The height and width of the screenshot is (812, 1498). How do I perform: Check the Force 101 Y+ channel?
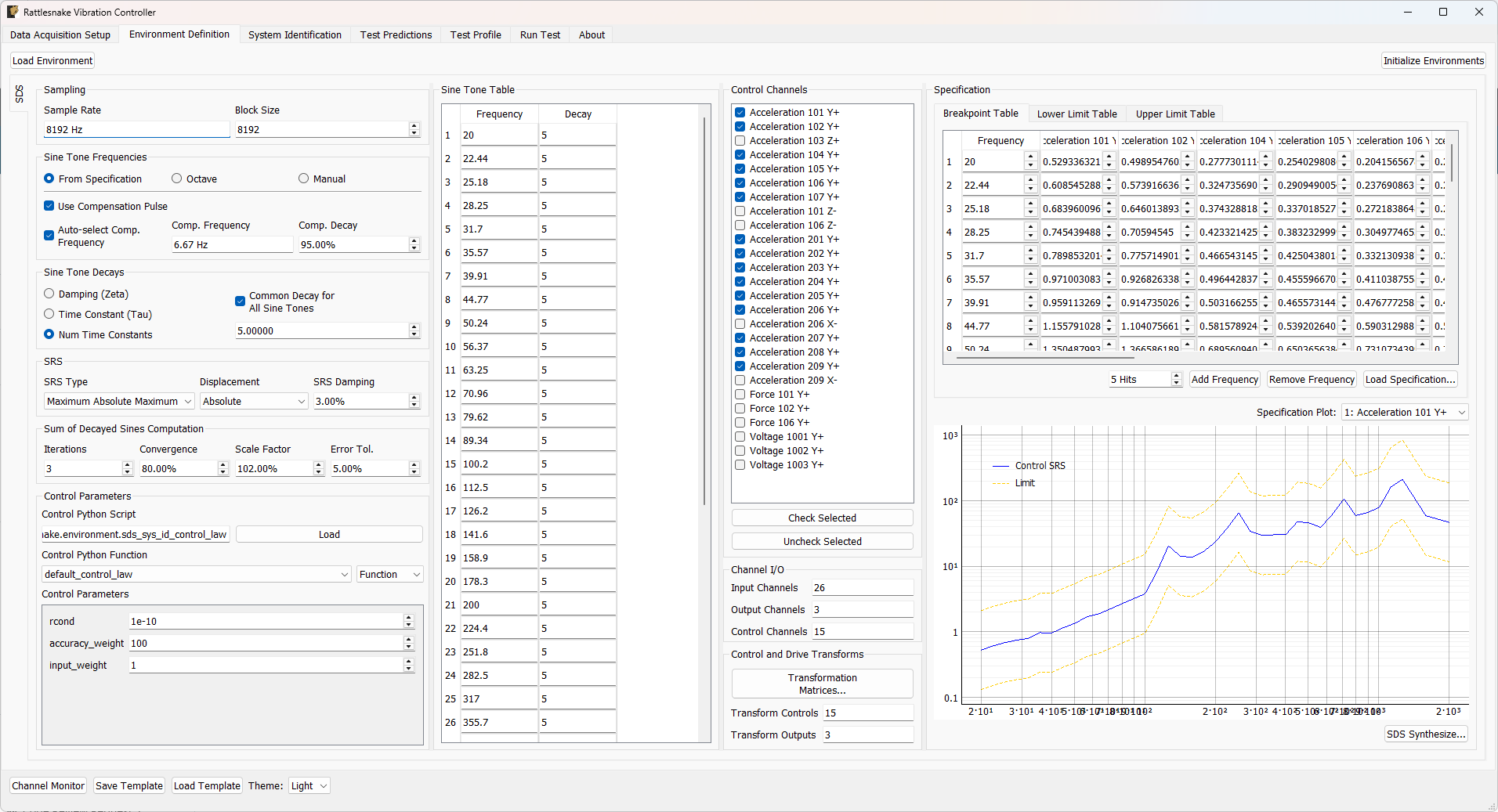click(x=740, y=394)
